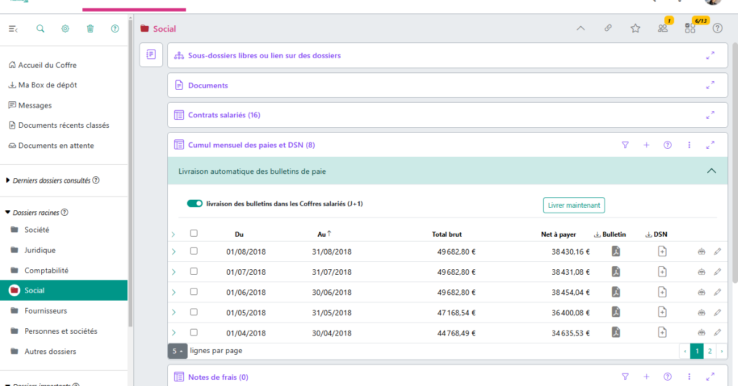Image resolution: width=738 pixels, height=386 pixels.
Task: Click the main page vertical scrollbar
Action: [x=735, y=162]
